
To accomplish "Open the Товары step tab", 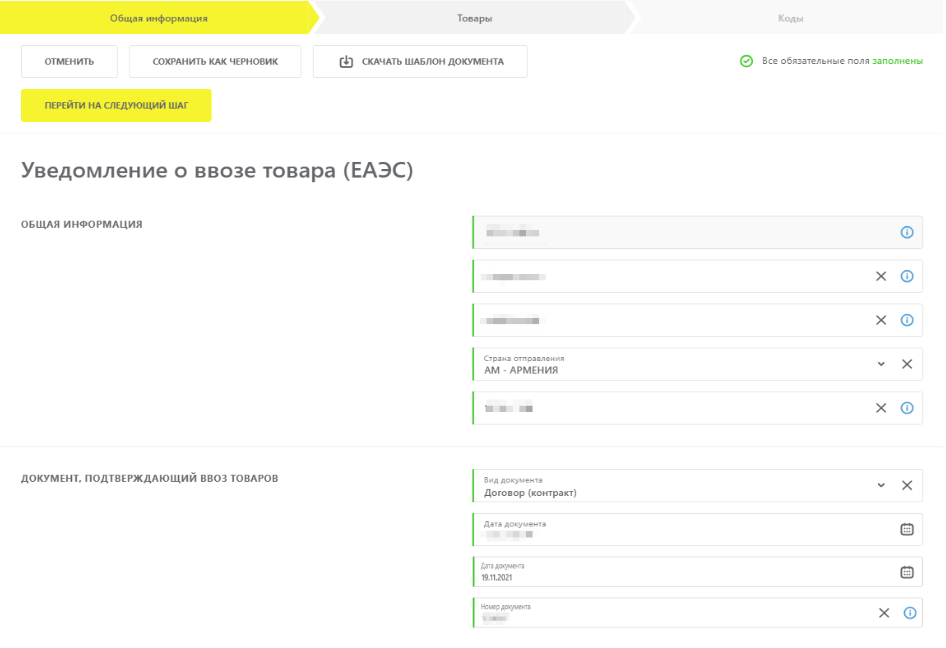I will [474, 18].
